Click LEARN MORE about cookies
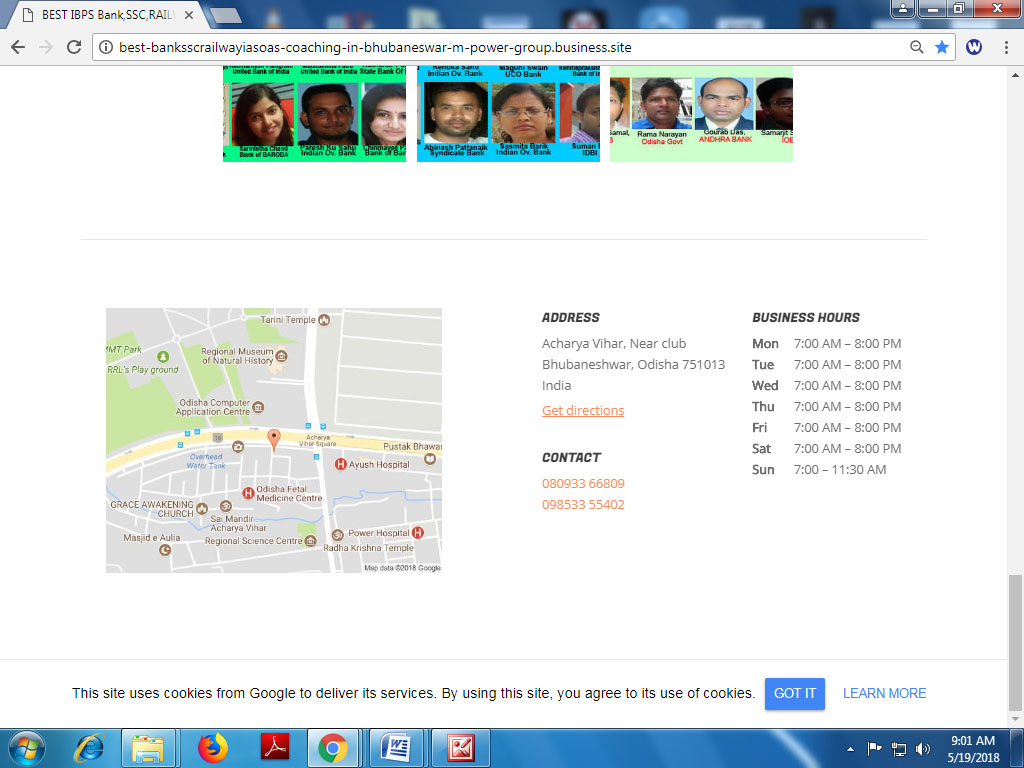Viewport: 1024px width, 768px height. [884, 693]
